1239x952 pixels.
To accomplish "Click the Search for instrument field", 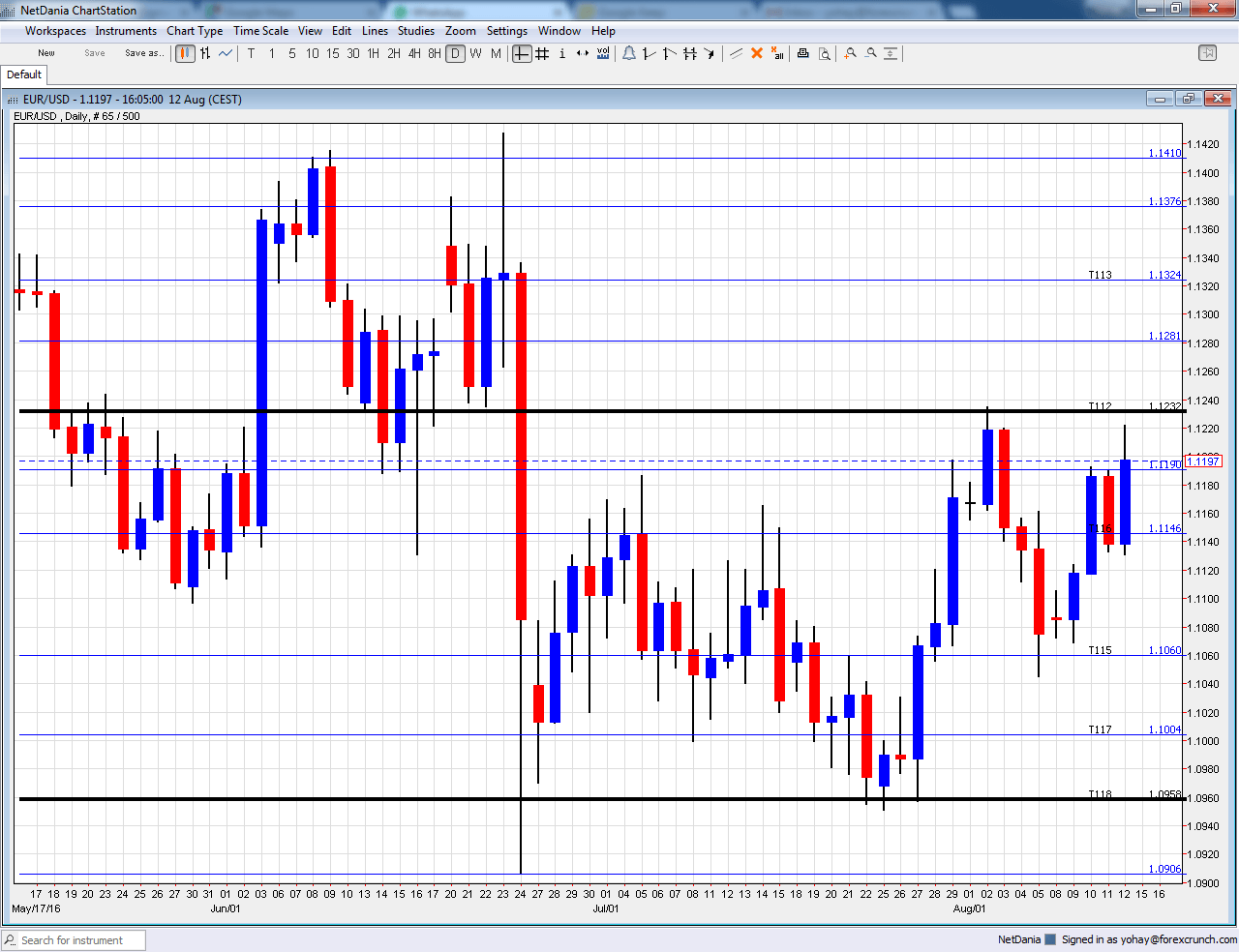I will point(74,940).
